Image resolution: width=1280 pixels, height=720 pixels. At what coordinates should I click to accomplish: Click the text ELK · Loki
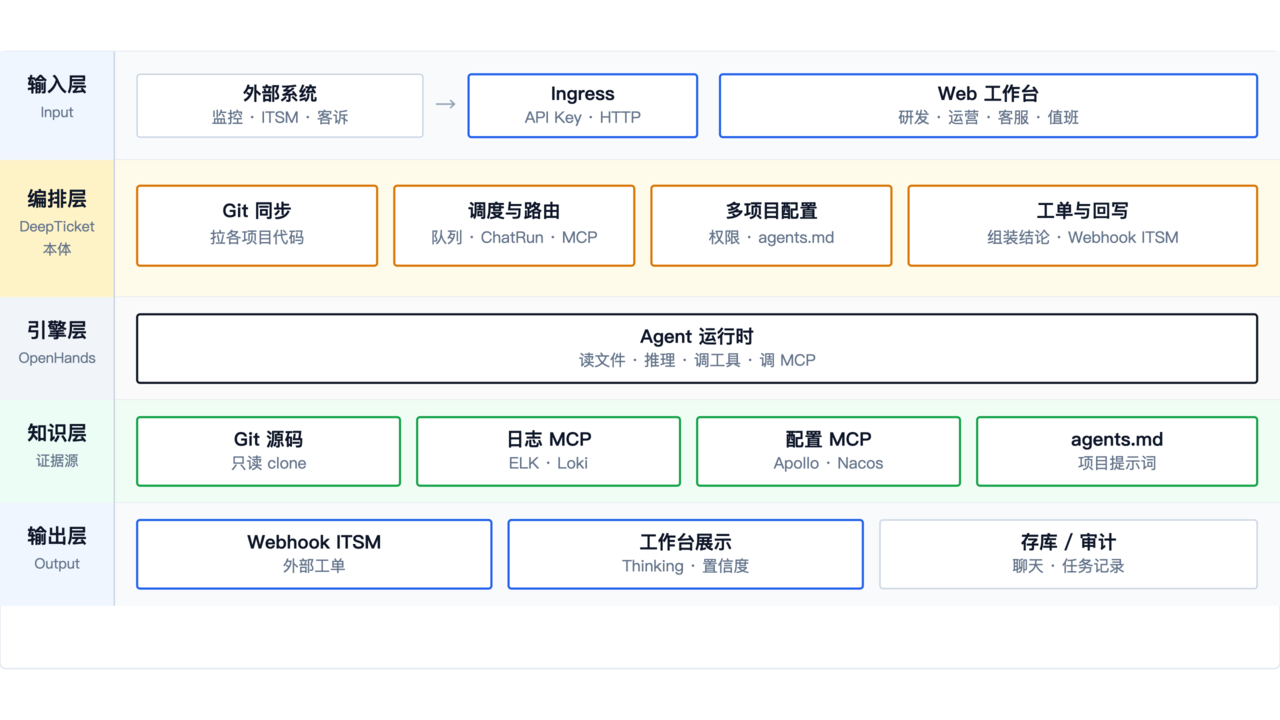pos(548,463)
